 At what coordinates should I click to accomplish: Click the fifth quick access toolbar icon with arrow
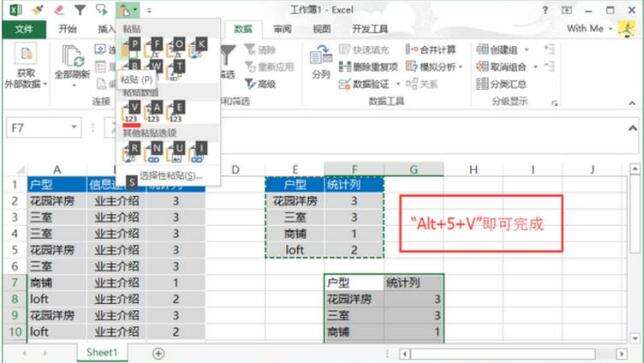point(101,10)
